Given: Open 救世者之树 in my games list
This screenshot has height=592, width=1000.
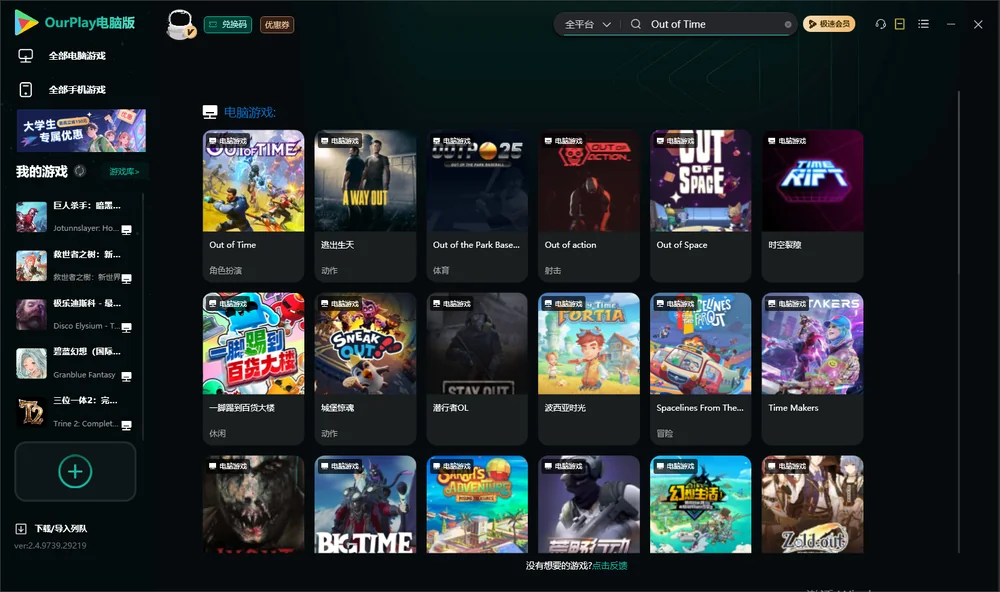Looking at the screenshot, I should (x=74, y=265).
